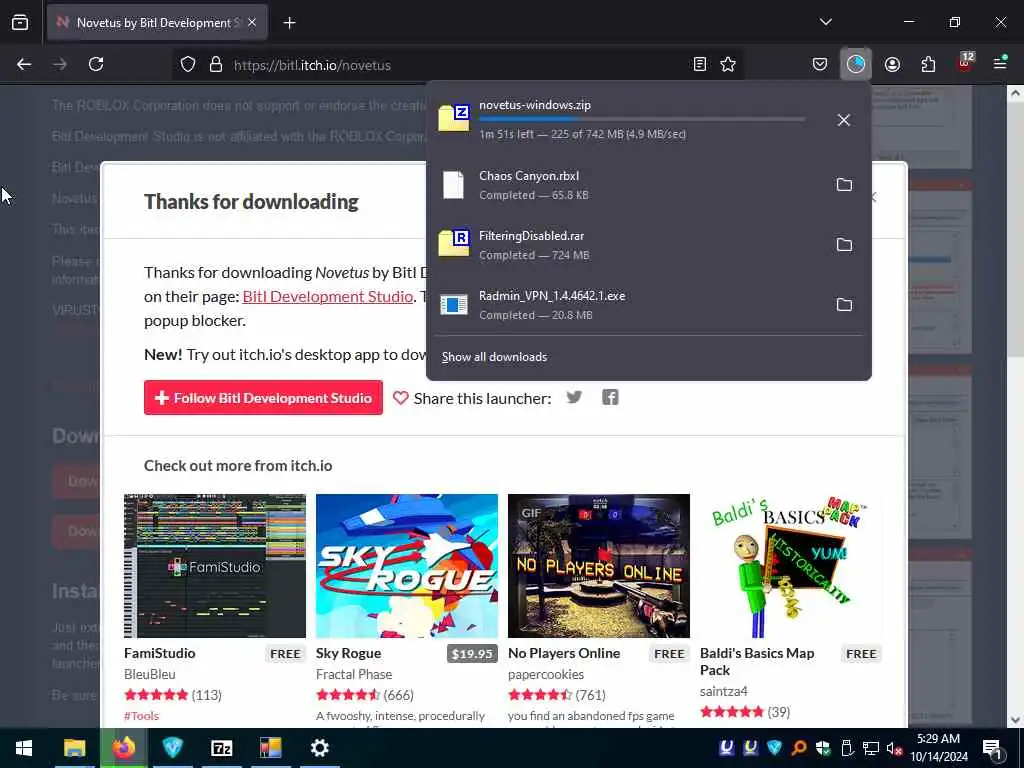Click Sky Rogue title link
The width and height of the screenshot is (1024, 768).
[x=348, y=653]
